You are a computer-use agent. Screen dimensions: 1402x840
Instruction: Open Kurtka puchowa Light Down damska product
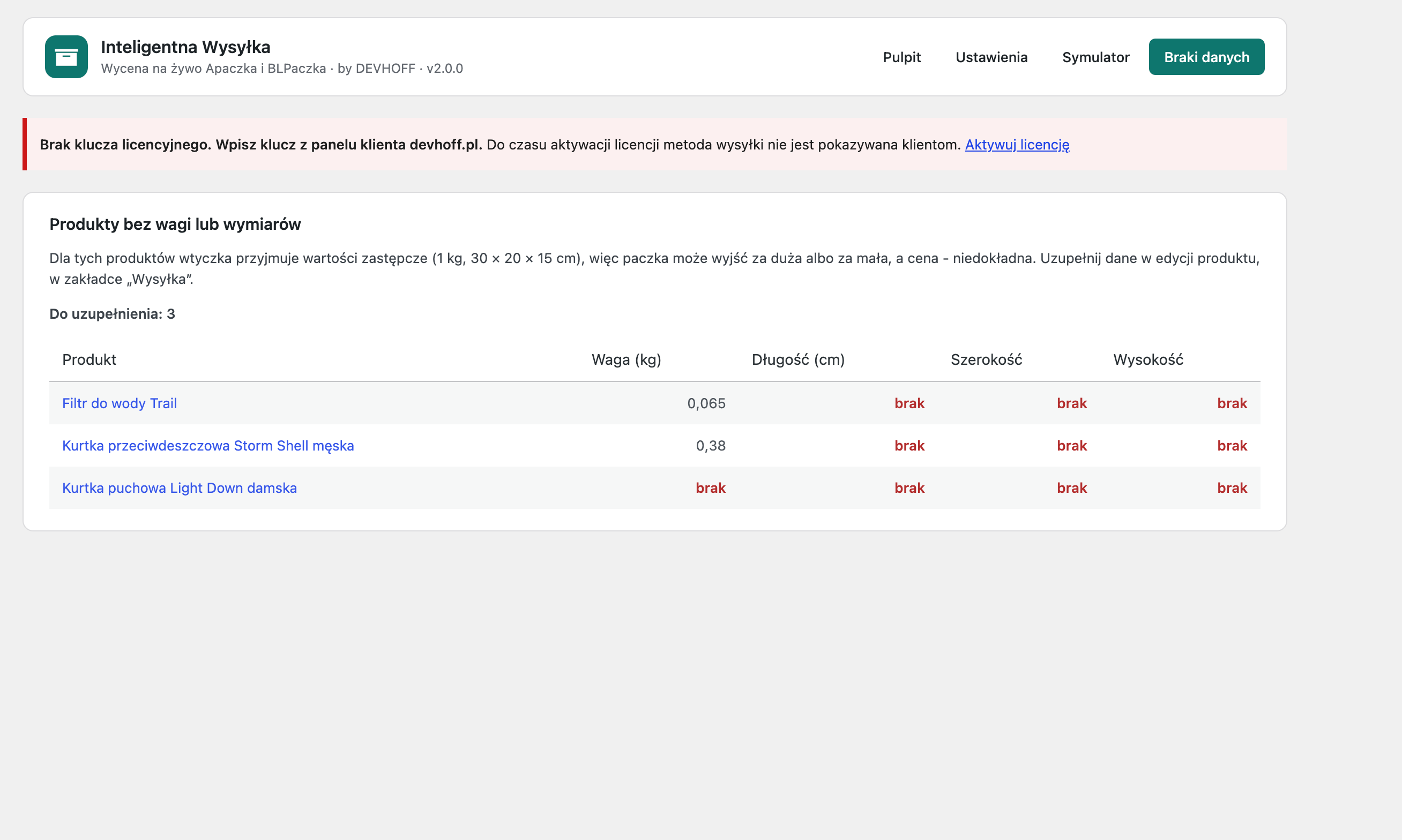pyautogui.click(x=179, y=488)
